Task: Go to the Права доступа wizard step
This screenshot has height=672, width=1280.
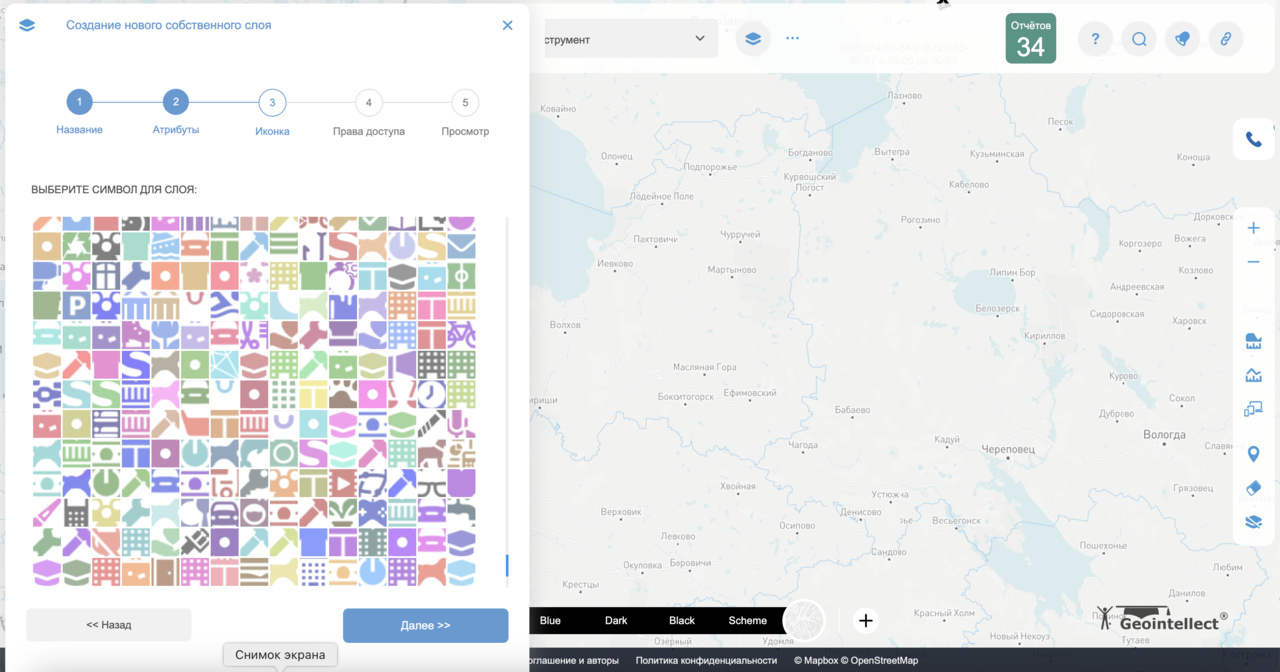Action: click(368, 102)
